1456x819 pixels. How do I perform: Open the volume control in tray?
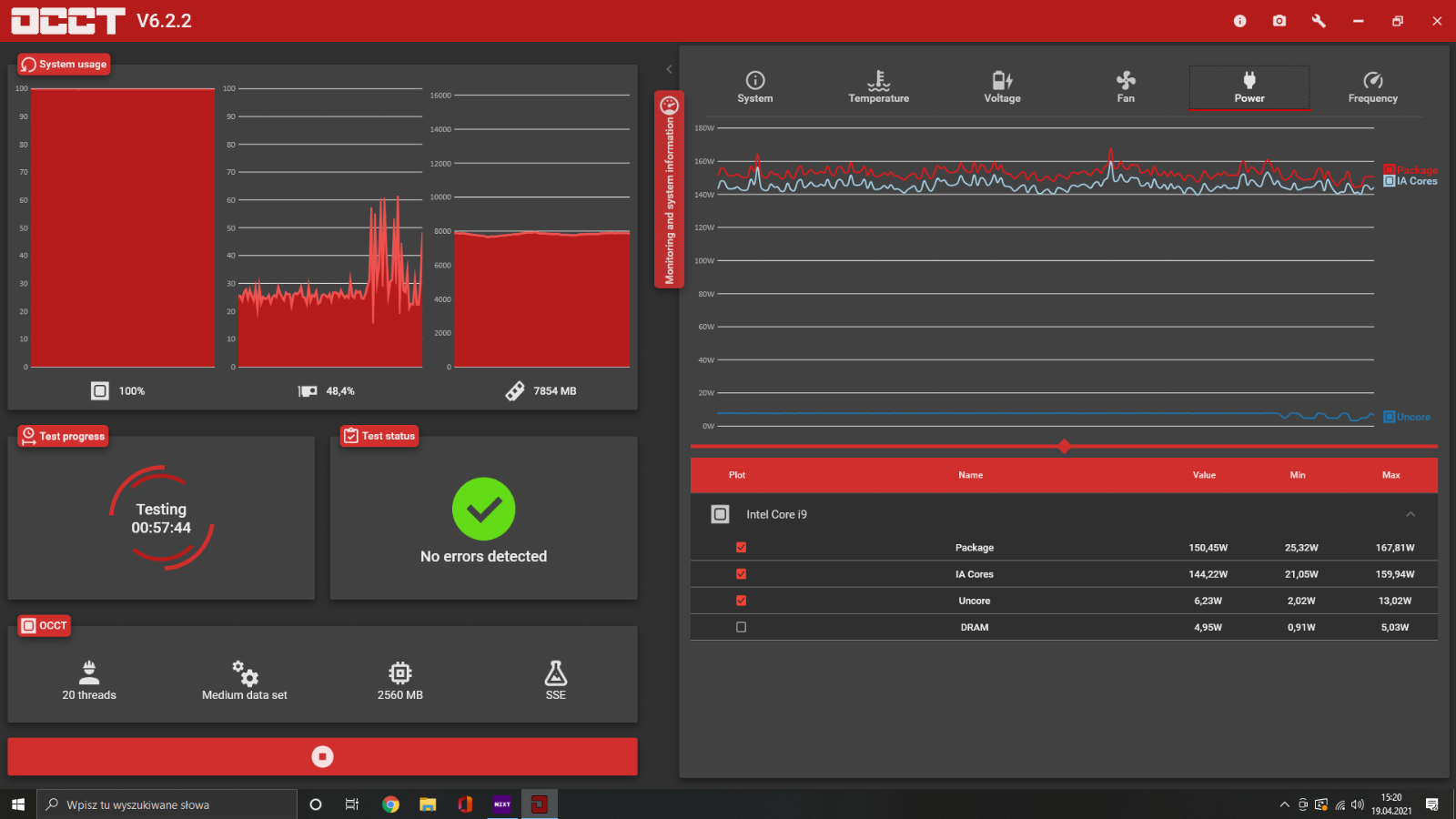click(x=1358, y=804)
